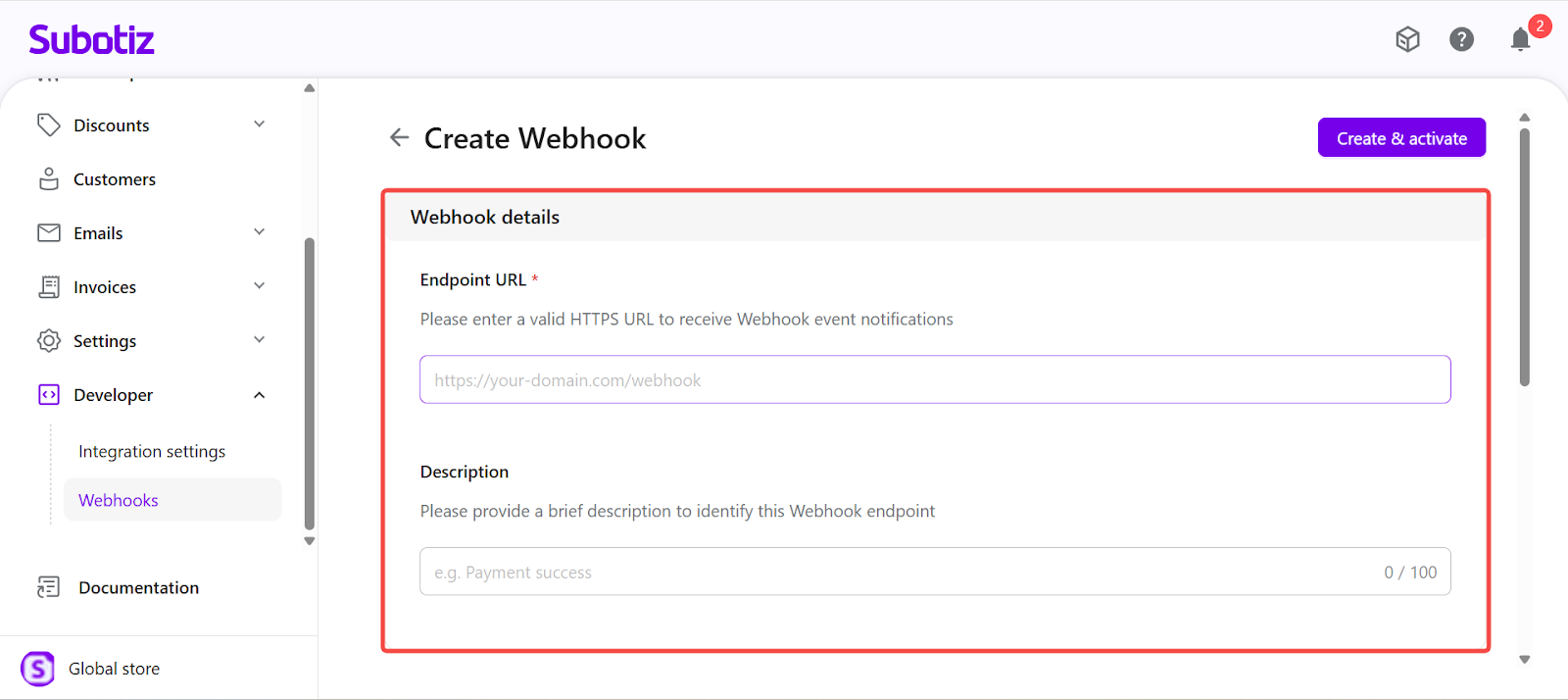Click the Create & activate button
This screenshot has width=1568, height=700.
pyautogui.click(x=1400, y=138)
